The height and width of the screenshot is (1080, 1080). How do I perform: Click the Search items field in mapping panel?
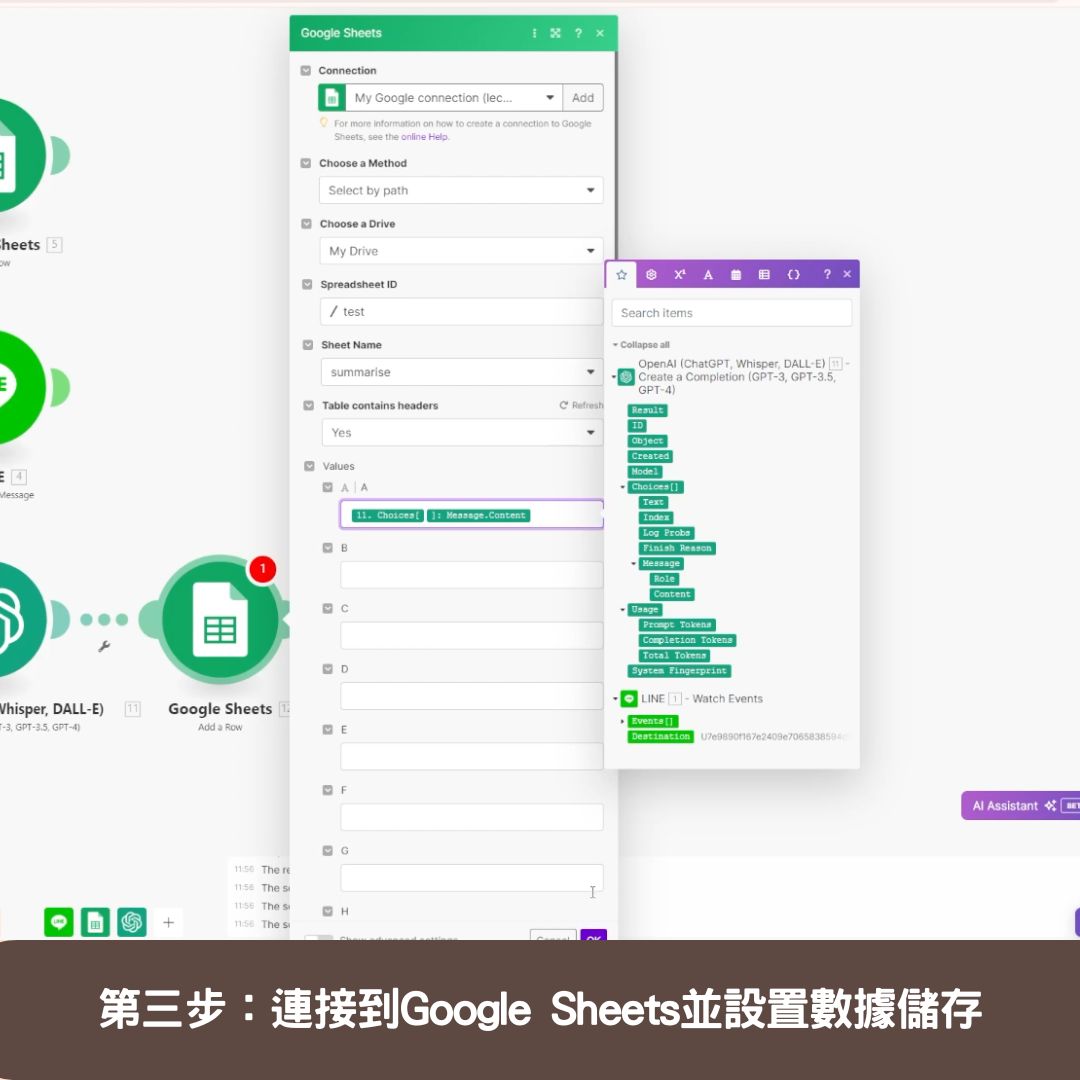coord(731,312)
